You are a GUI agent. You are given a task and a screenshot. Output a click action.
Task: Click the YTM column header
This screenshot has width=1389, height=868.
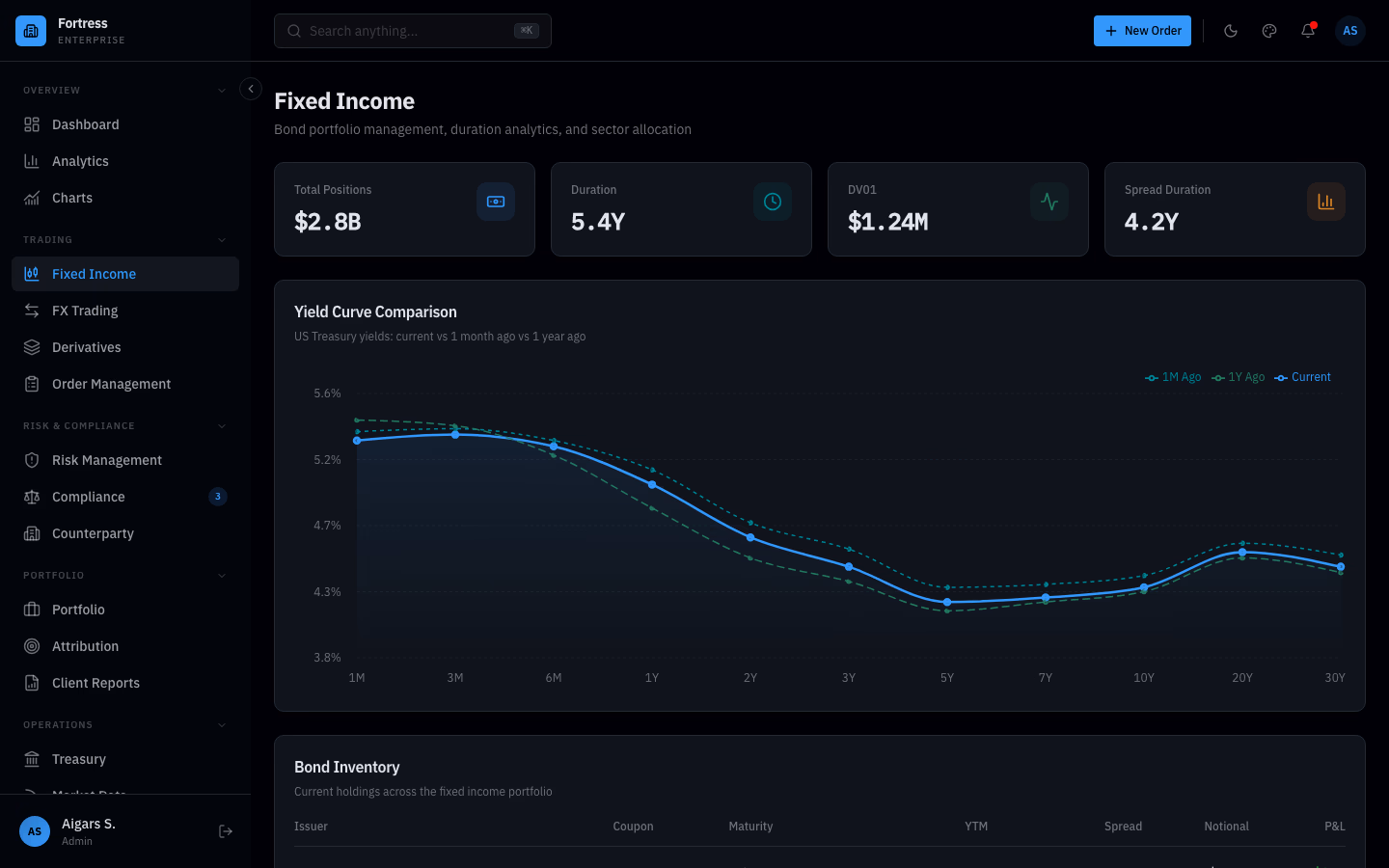[976, 827]
